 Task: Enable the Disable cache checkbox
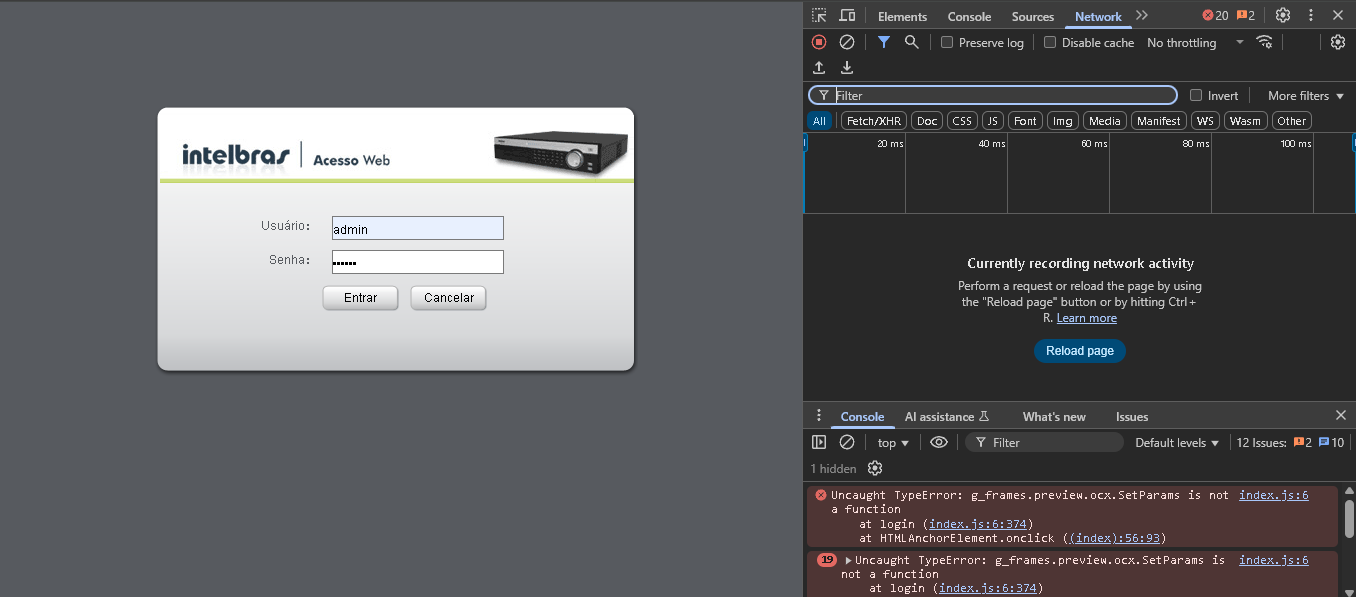tap(1050, 42)
